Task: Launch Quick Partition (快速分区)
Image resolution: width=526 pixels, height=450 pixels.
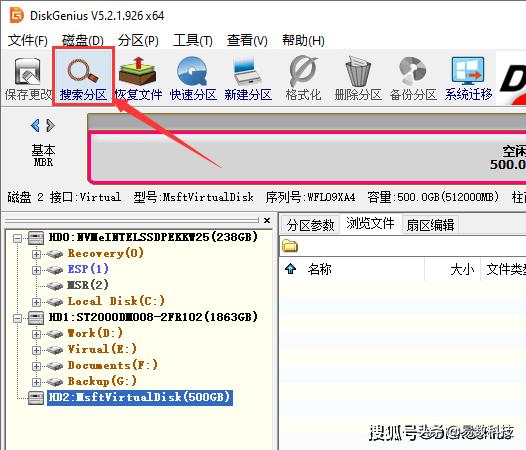Action: (193, 80)
